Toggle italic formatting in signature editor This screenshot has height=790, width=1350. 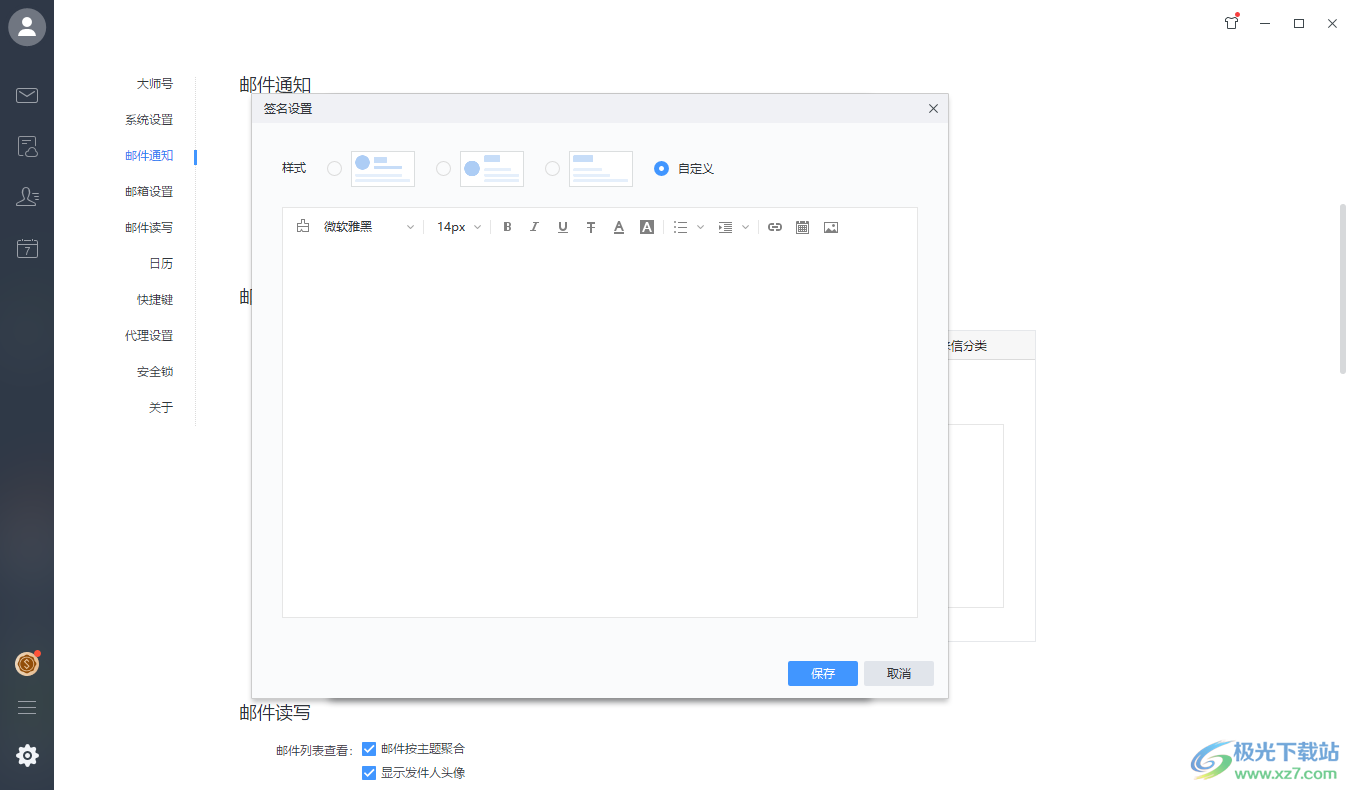[534, 227]
